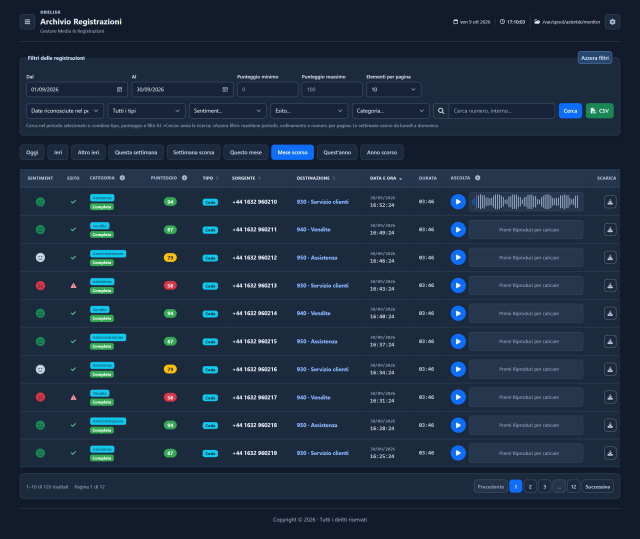Download recording from +44 1632 960219
This screenshot has width=640, height=539.
click(610, 453)
